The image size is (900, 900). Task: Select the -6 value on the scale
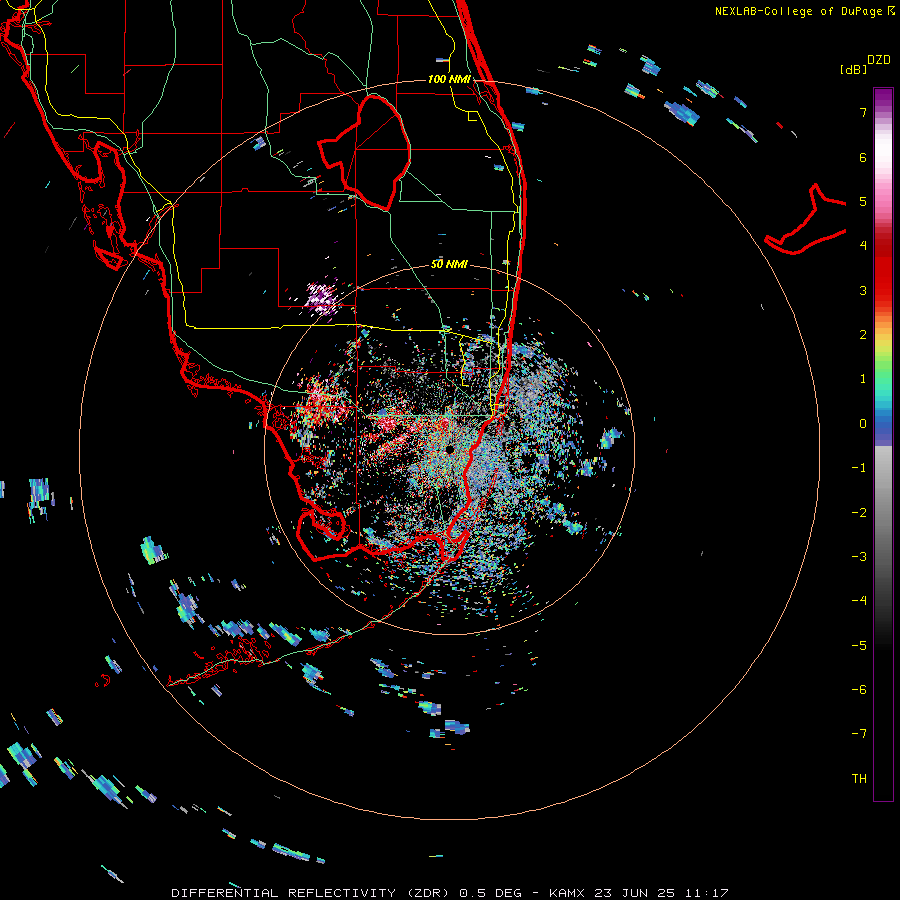click(x=859, y=690)
